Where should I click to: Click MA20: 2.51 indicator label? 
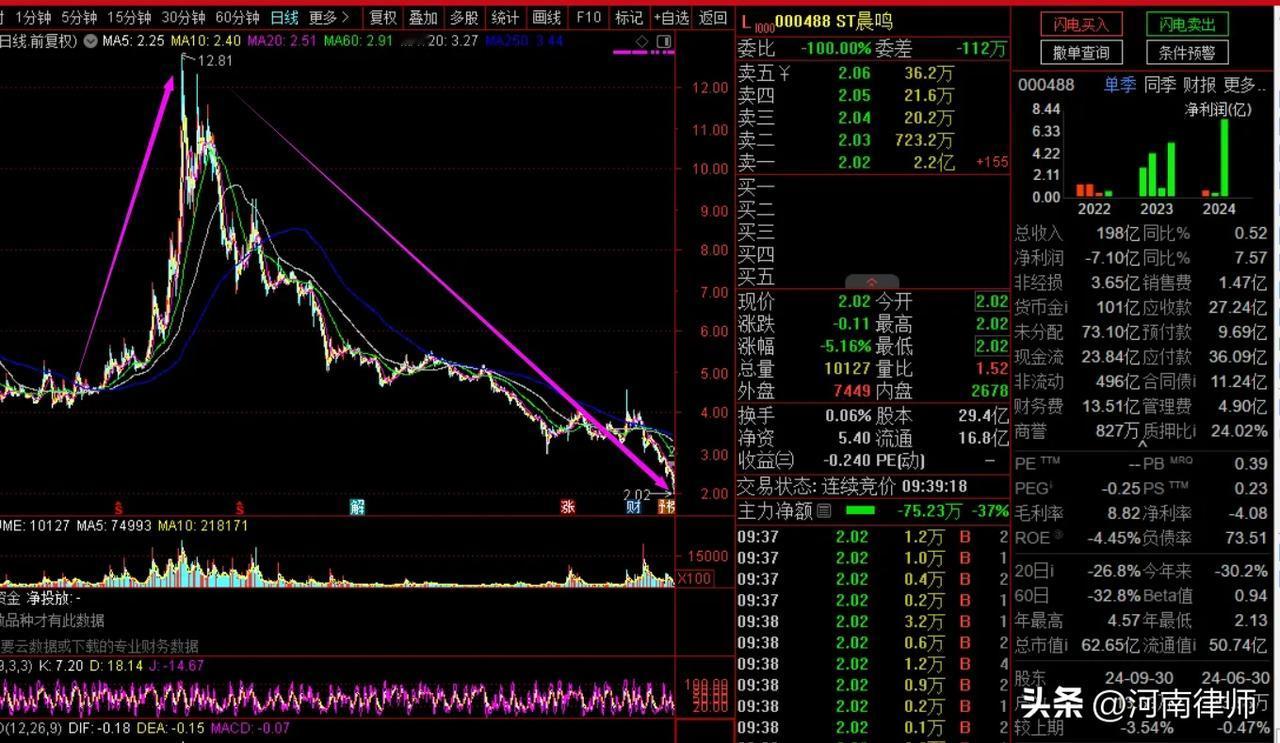(282, 41)
